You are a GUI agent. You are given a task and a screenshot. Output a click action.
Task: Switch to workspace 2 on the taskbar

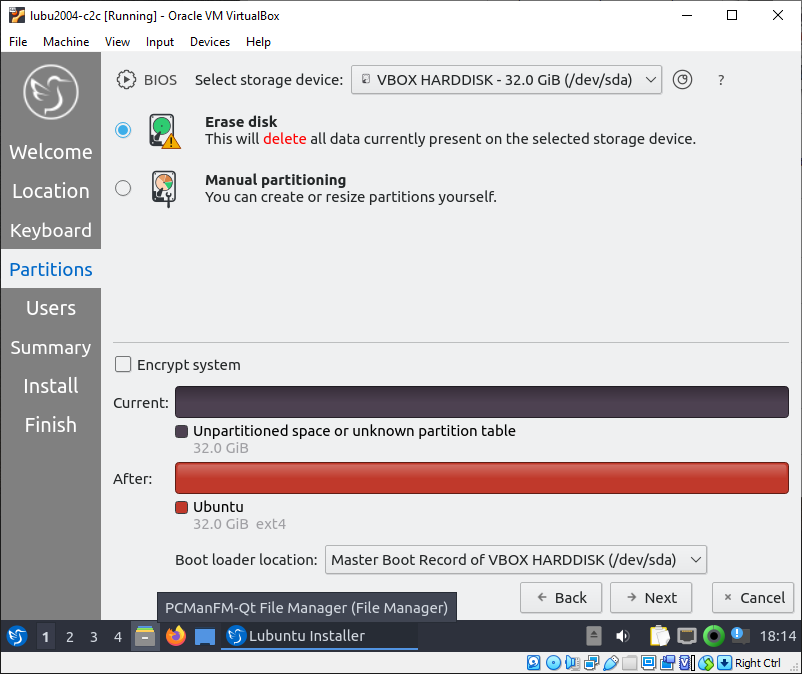(x=70, y=636)
